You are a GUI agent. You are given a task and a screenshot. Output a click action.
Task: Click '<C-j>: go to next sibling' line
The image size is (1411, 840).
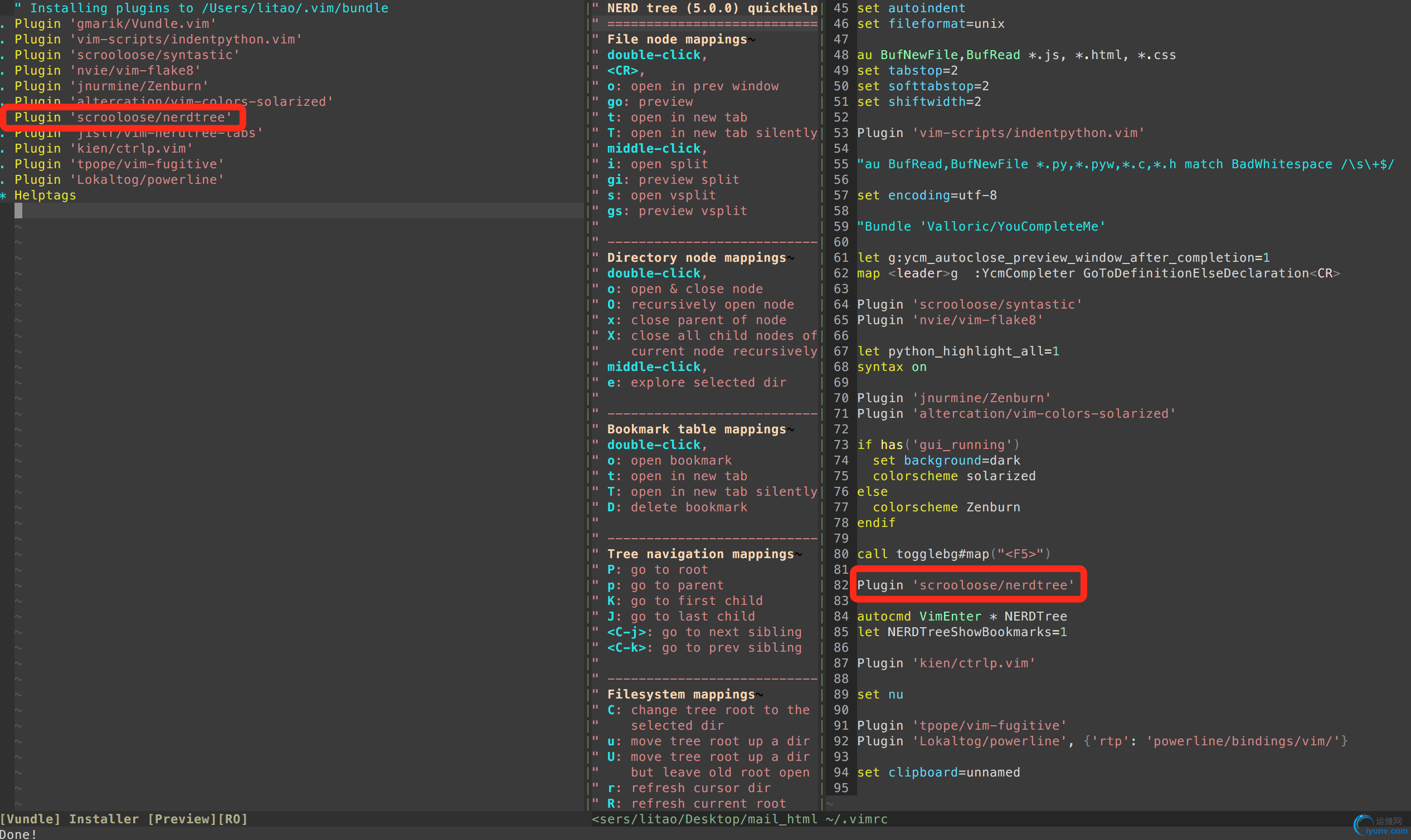click(705, 632)
